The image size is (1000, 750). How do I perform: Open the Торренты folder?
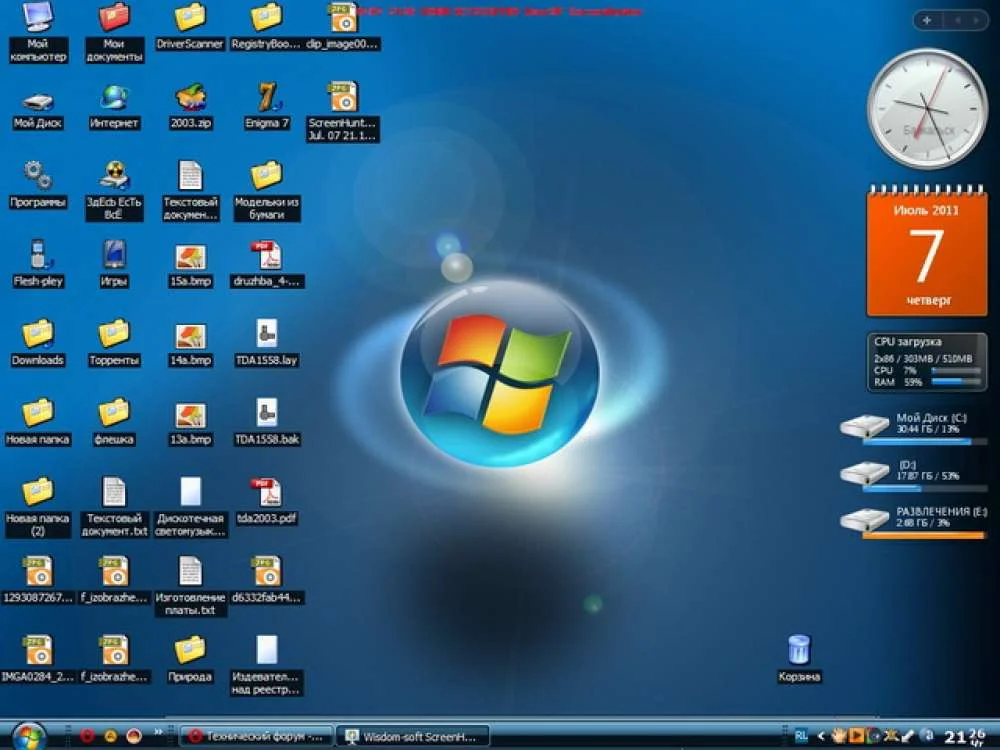coord(114,343)
